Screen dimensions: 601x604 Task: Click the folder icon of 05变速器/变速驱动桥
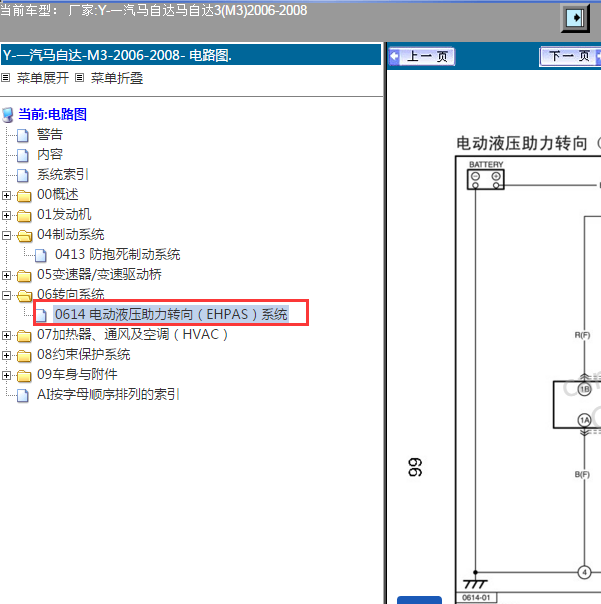pyautogui.click(x=24, y=276)
